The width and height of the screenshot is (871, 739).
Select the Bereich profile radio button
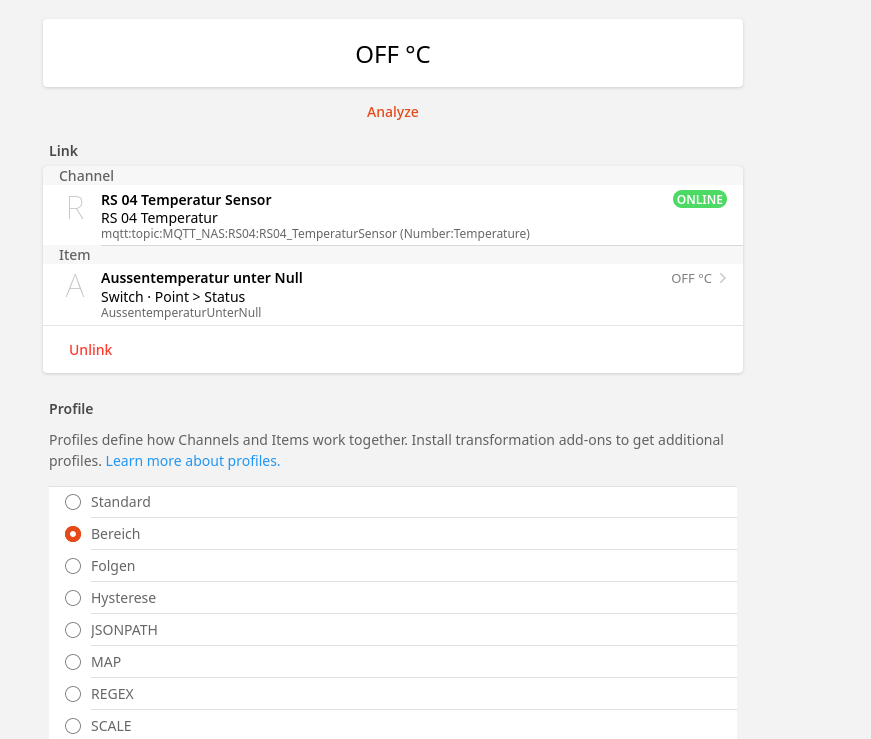click(73, 534)
